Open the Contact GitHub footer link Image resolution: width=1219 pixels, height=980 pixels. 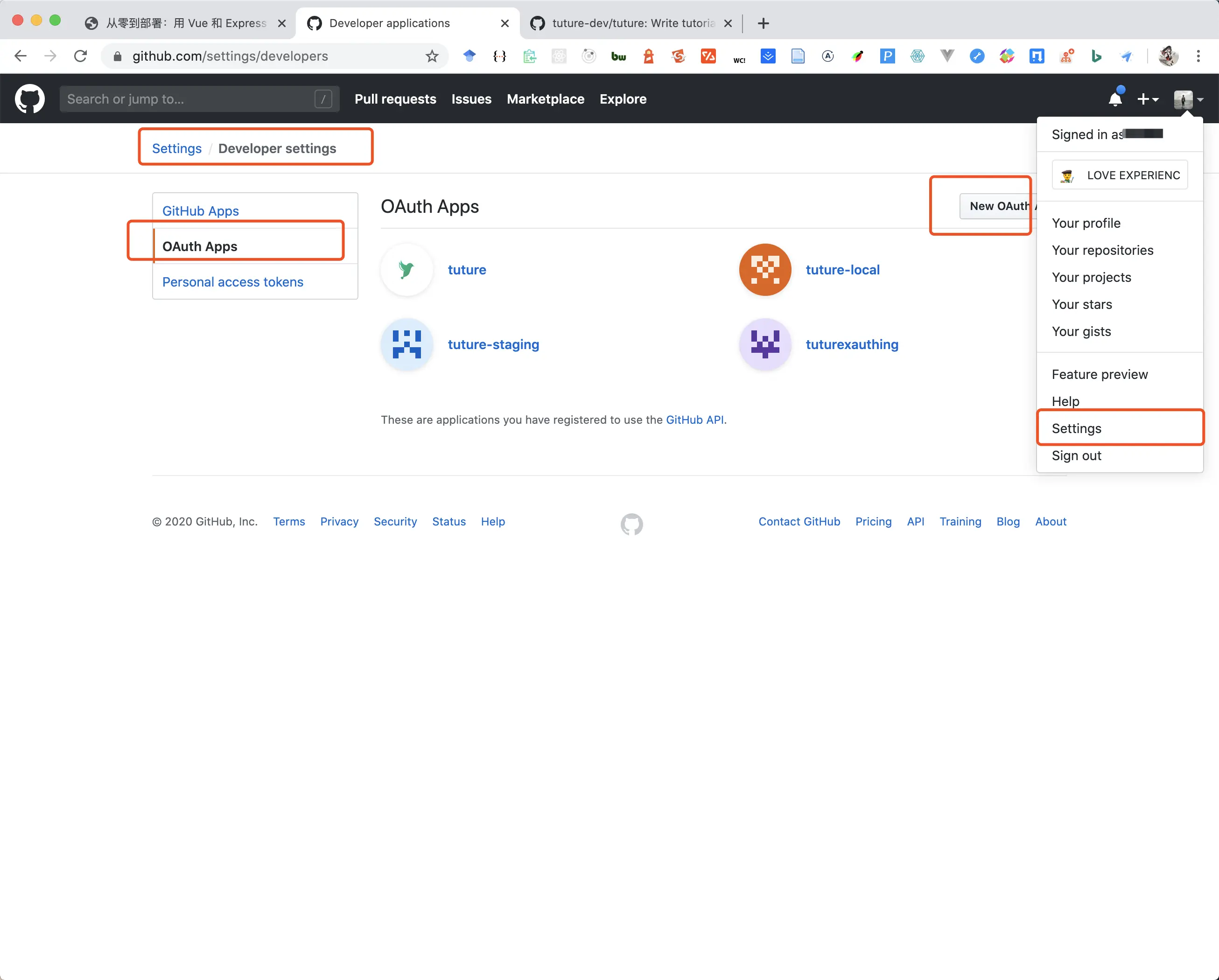(x=799, y=521)
